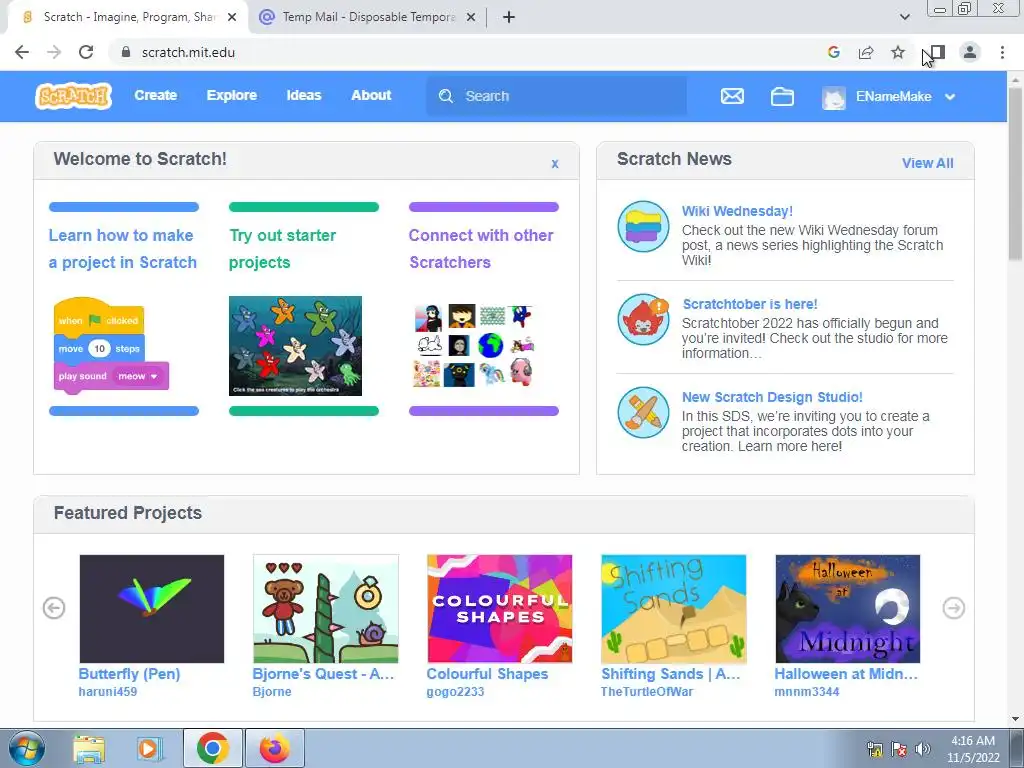The height and width of the screenshot is (768, 1024).
Task: Open the browser side panel icon
Action: 937,52
